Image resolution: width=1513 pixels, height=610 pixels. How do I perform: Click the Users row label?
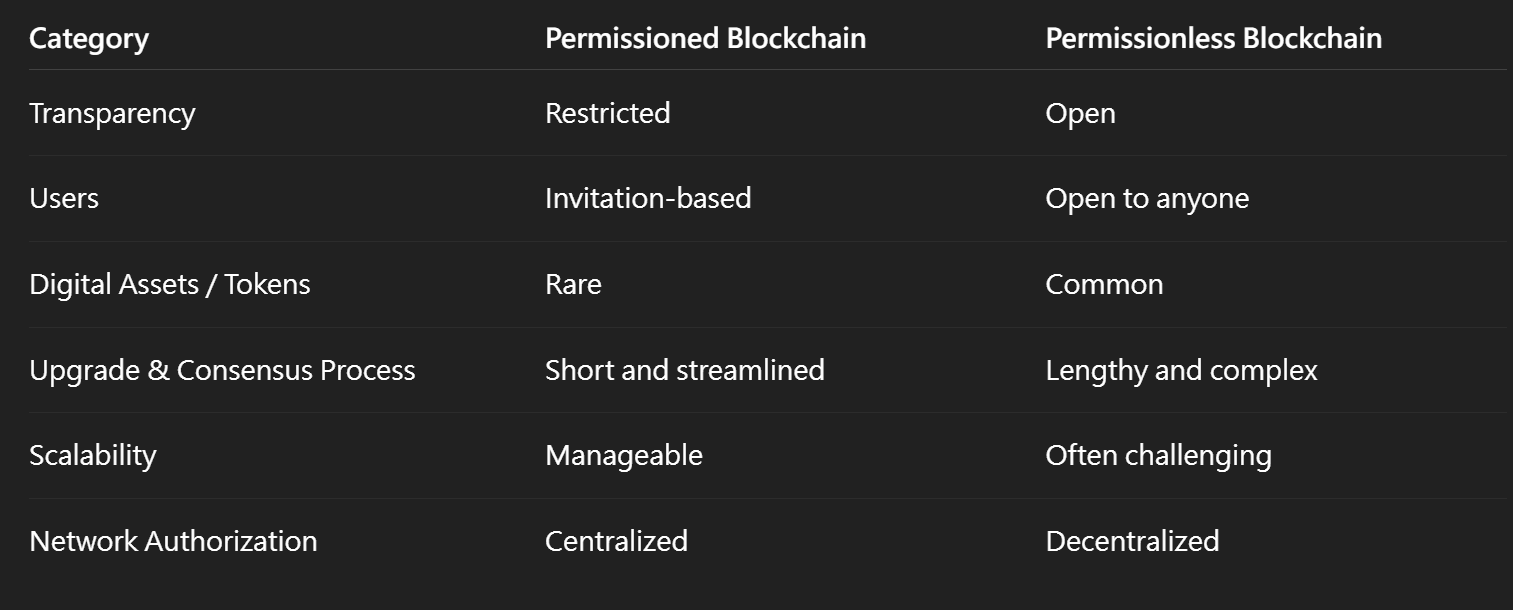pos(64,199)
